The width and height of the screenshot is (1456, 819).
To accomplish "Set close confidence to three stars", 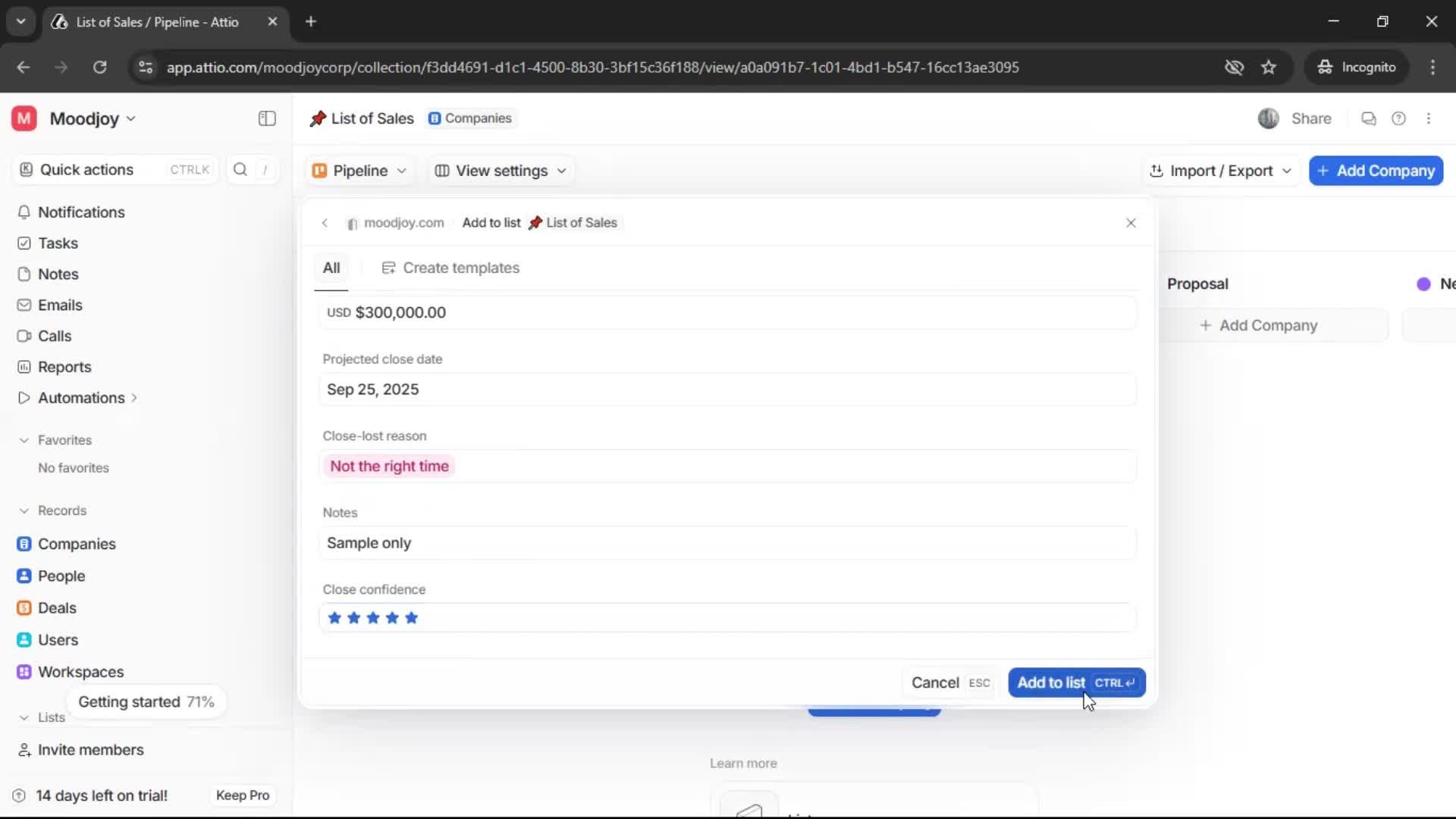I will pos(372,618).
